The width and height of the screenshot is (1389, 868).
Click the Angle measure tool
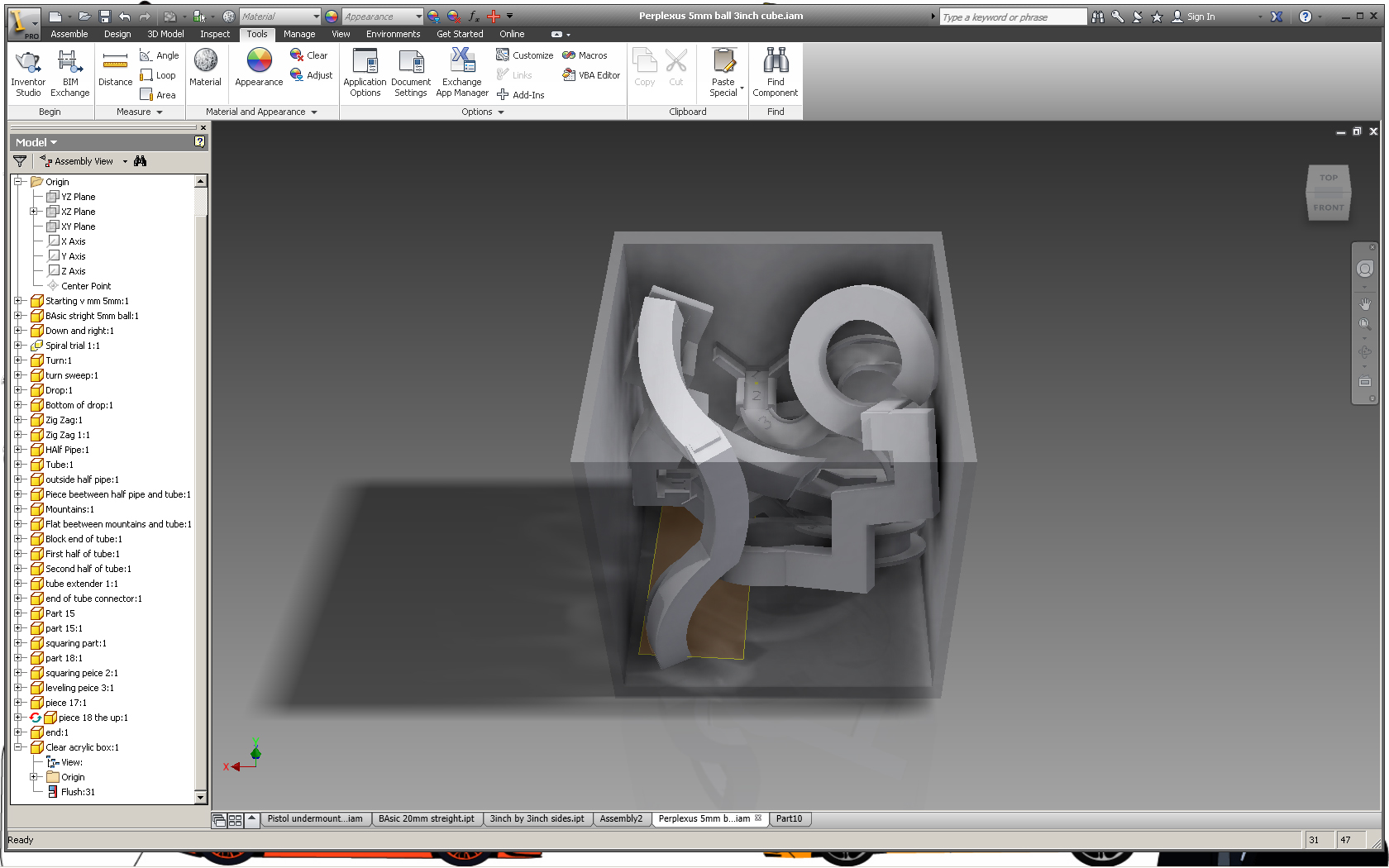pos(159,55)
